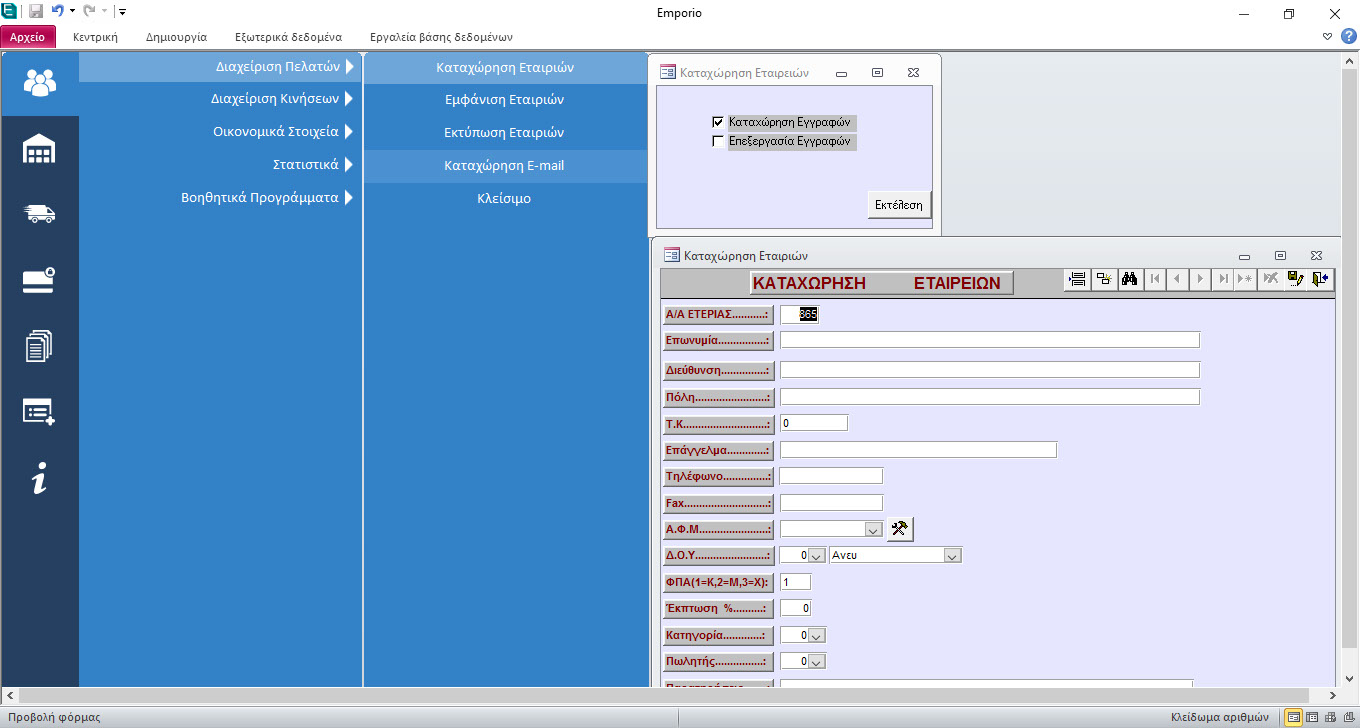The height and width of the screenshot is (728, 1360).
Task: Open the Πωλητής dropdown arrow
Action: click(816, 661)
